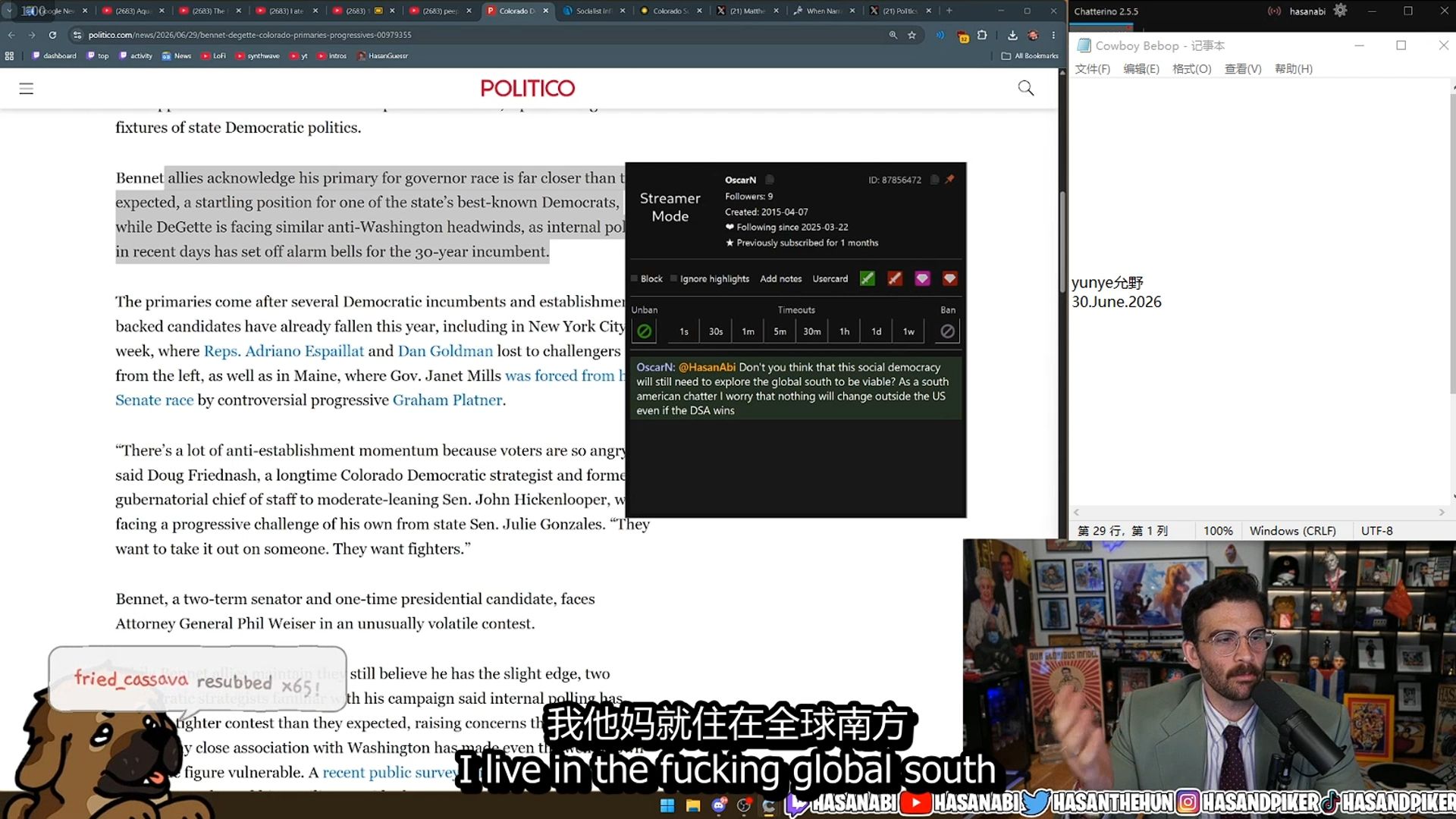Open the 格式(O) menu in Notepad
The width and height of the screenshot is (1456, 819).
point(1192,69)
